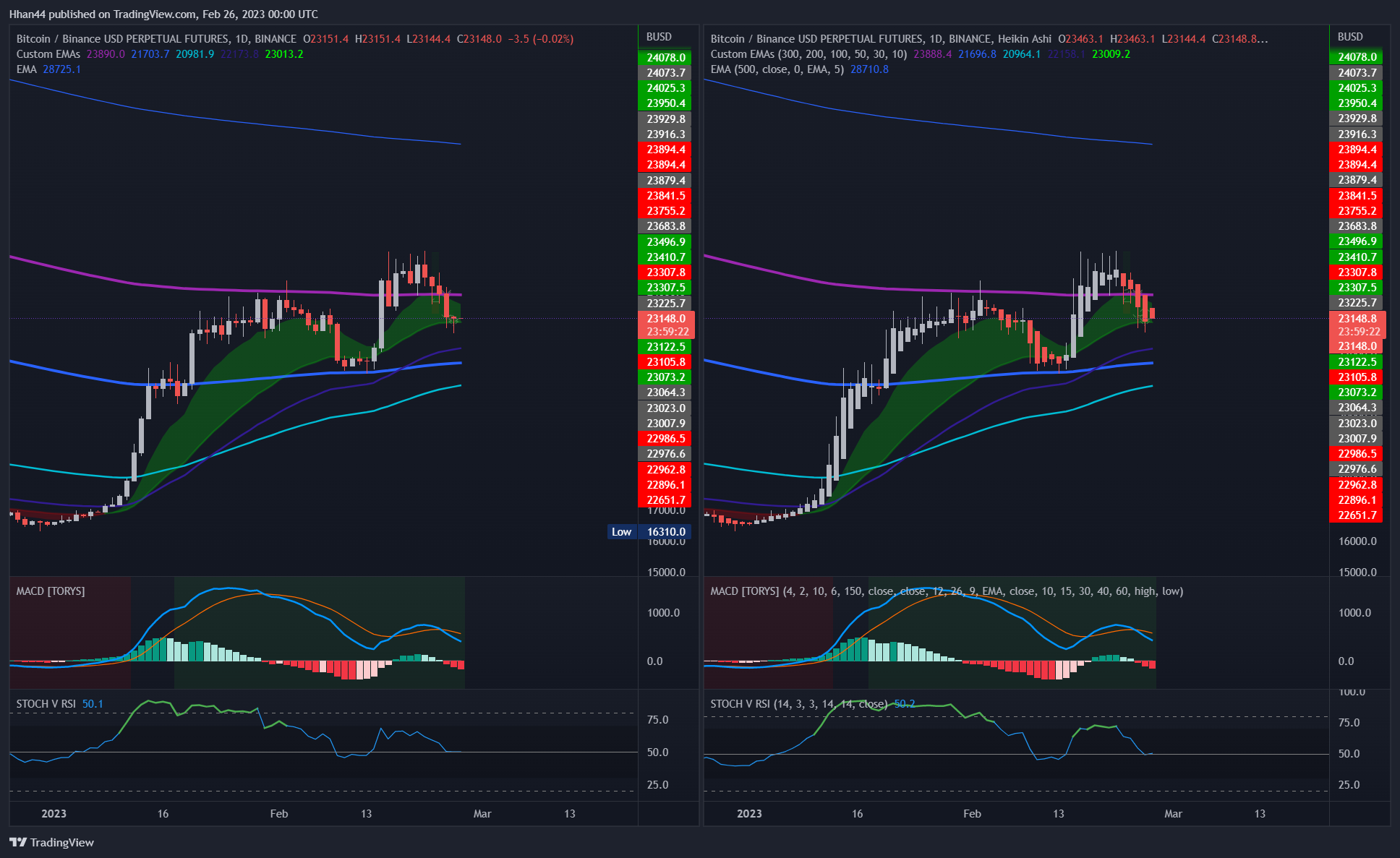
Task: Select the left chart Bitcoin Binance USD Perpetual Futures title
Action: [x=156, y=39]
